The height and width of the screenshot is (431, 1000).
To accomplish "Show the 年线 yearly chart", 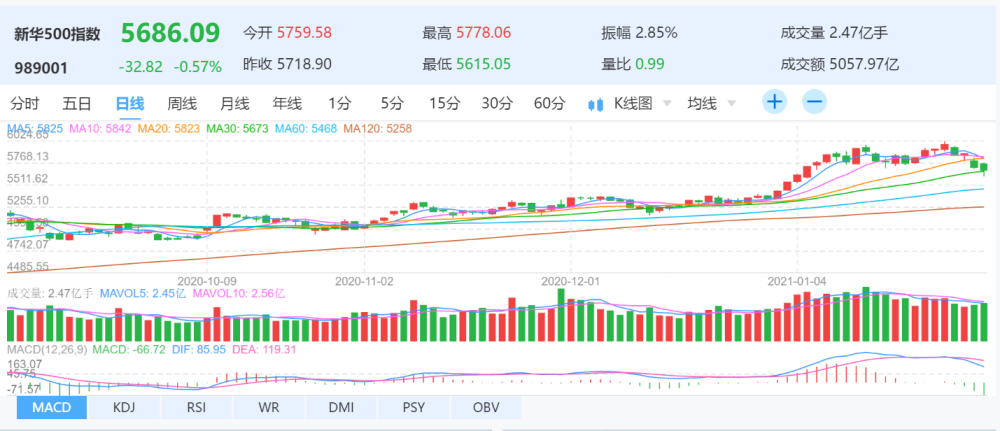I will click(x=287, y=103).
